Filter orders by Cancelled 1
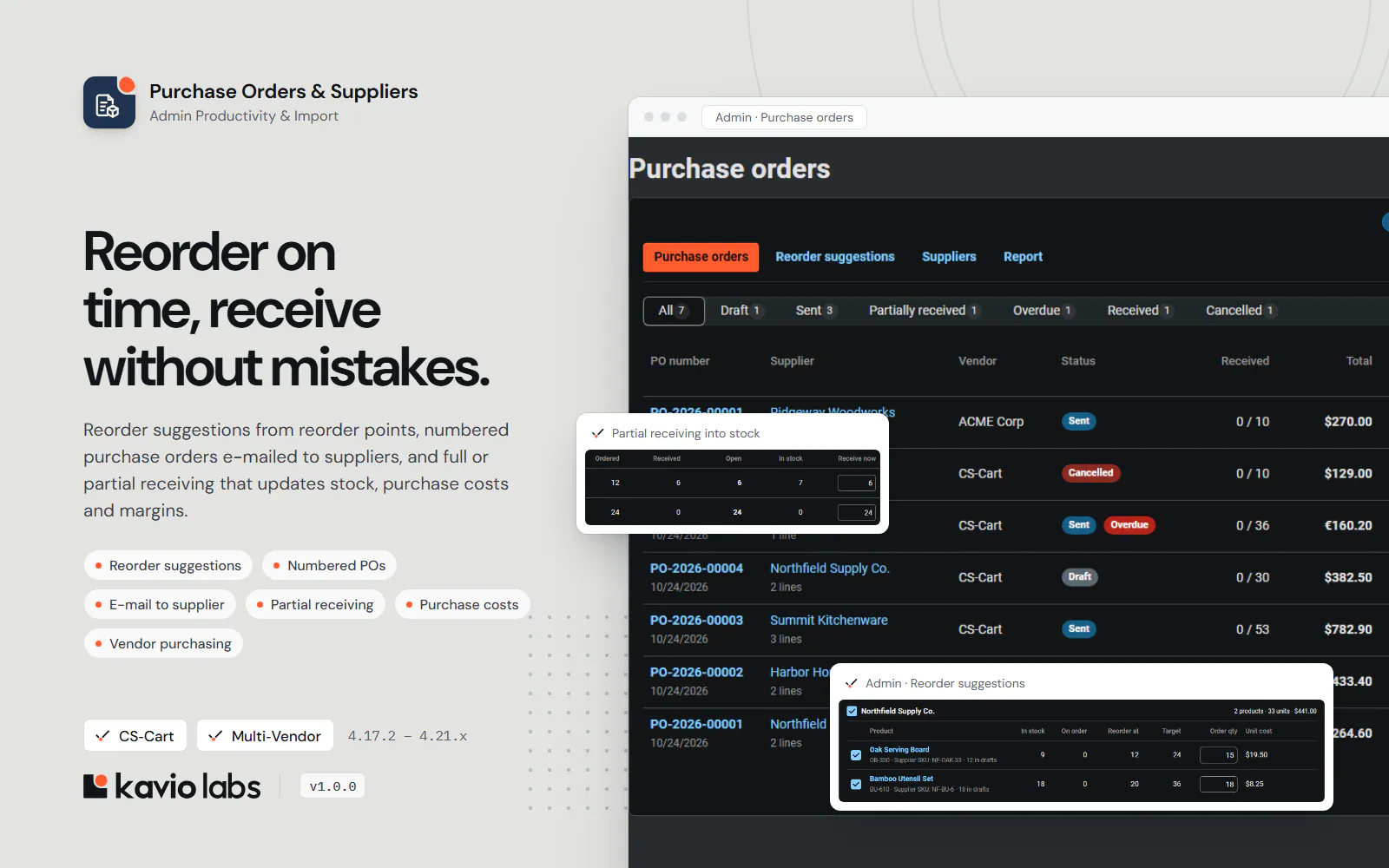The image size is (1389, 868). pyautogui.click(x=1240, y=311)
